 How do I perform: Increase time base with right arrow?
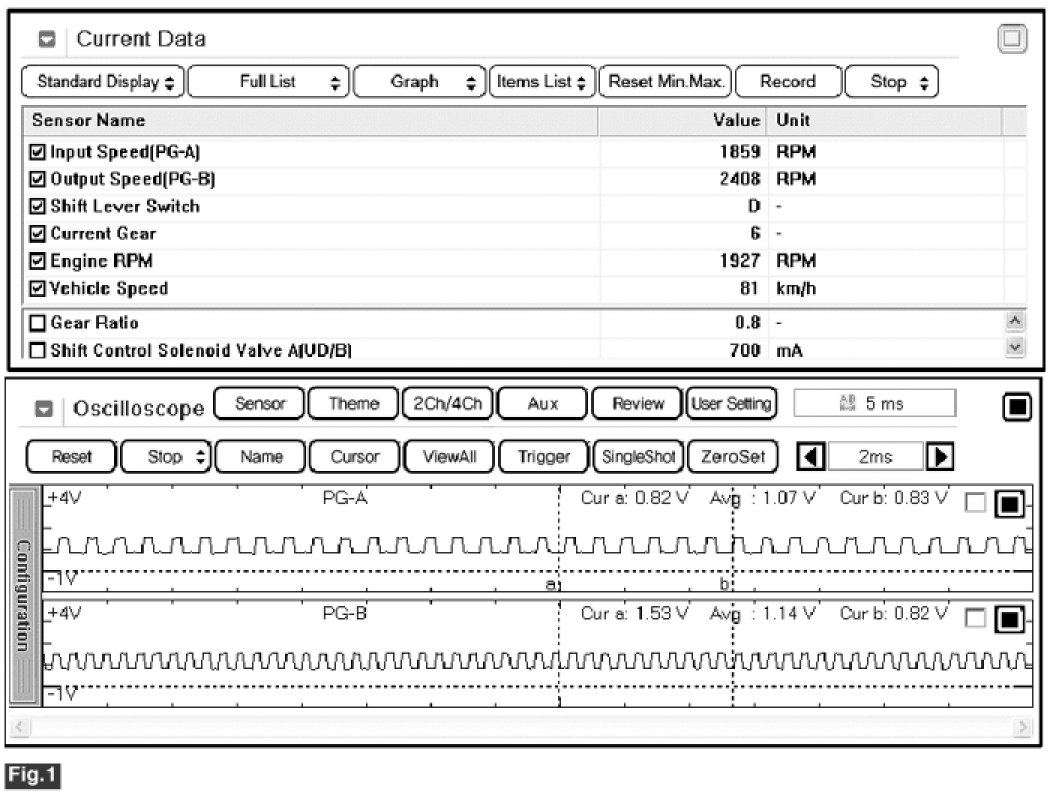click(x=939, y=457)
